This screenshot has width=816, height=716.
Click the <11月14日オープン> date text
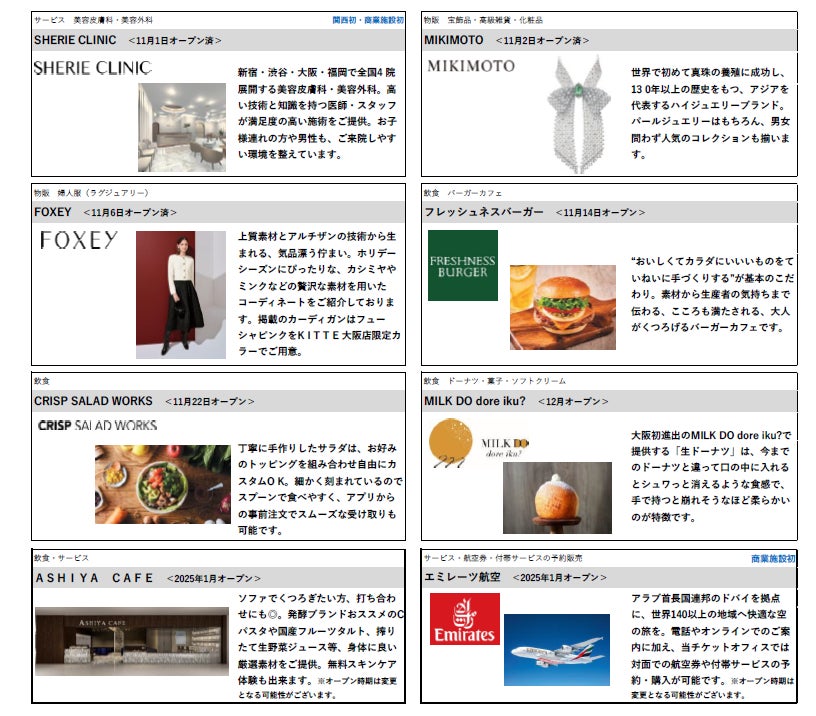[601, 213]
